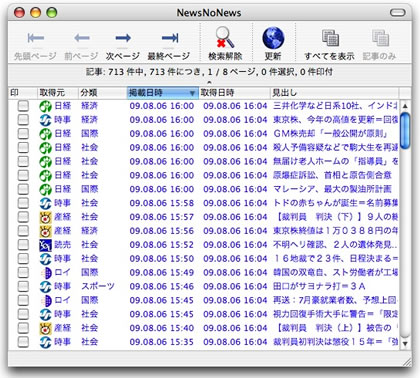Collapse the toolbar with the small caret
The height and width of the screenshot is (378, 420).
(x=209, y=82)
